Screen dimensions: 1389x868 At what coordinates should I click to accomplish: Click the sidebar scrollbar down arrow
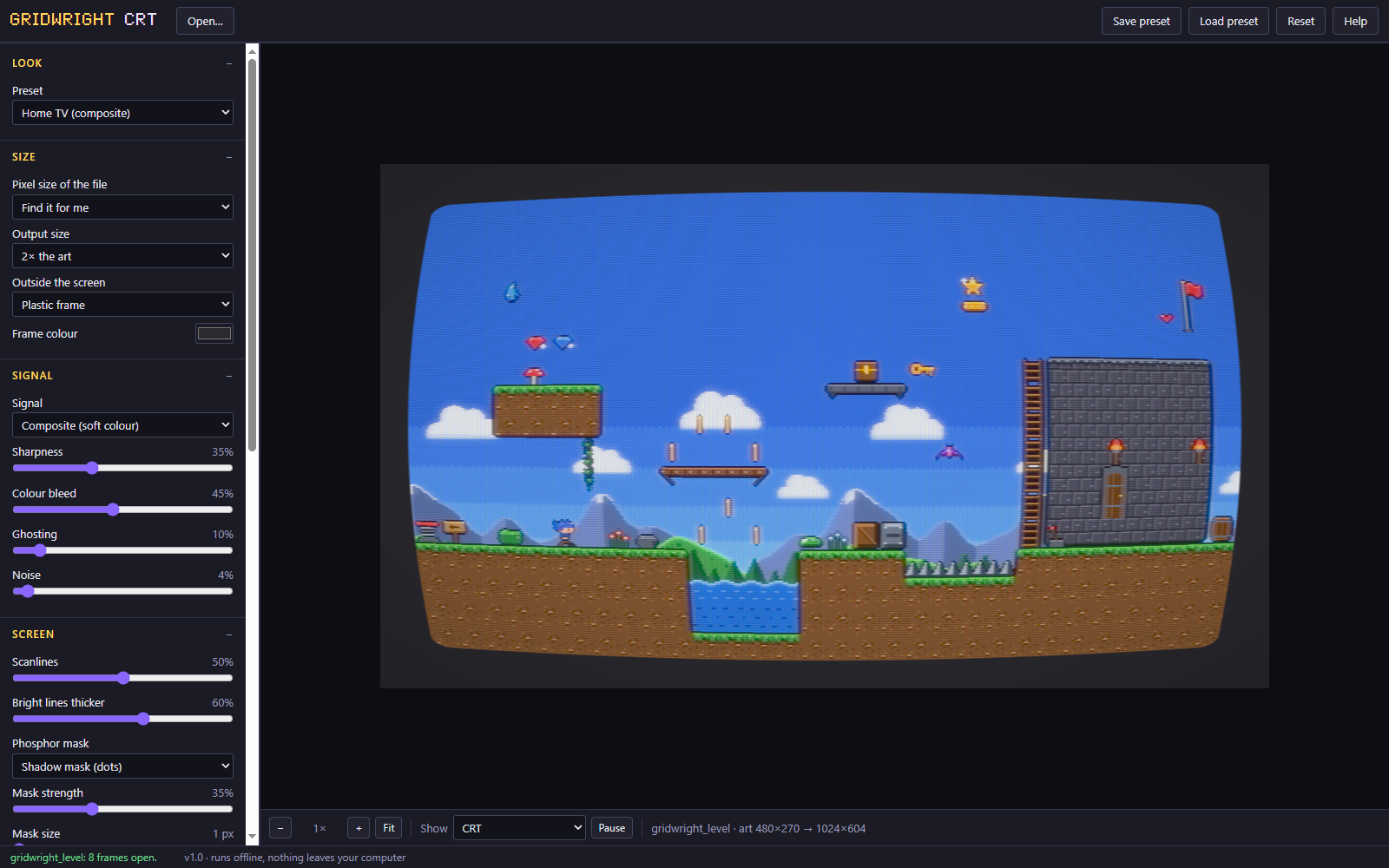pos(252,837)
